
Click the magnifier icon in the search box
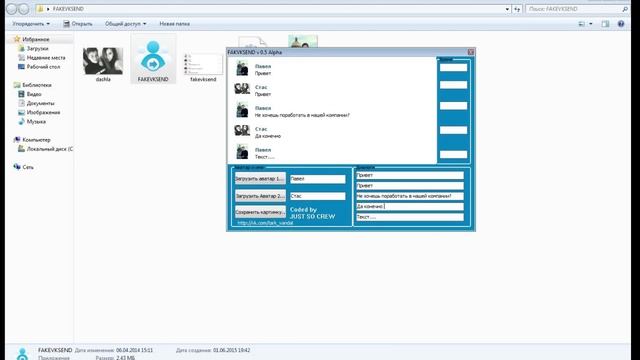pos(625,9)
